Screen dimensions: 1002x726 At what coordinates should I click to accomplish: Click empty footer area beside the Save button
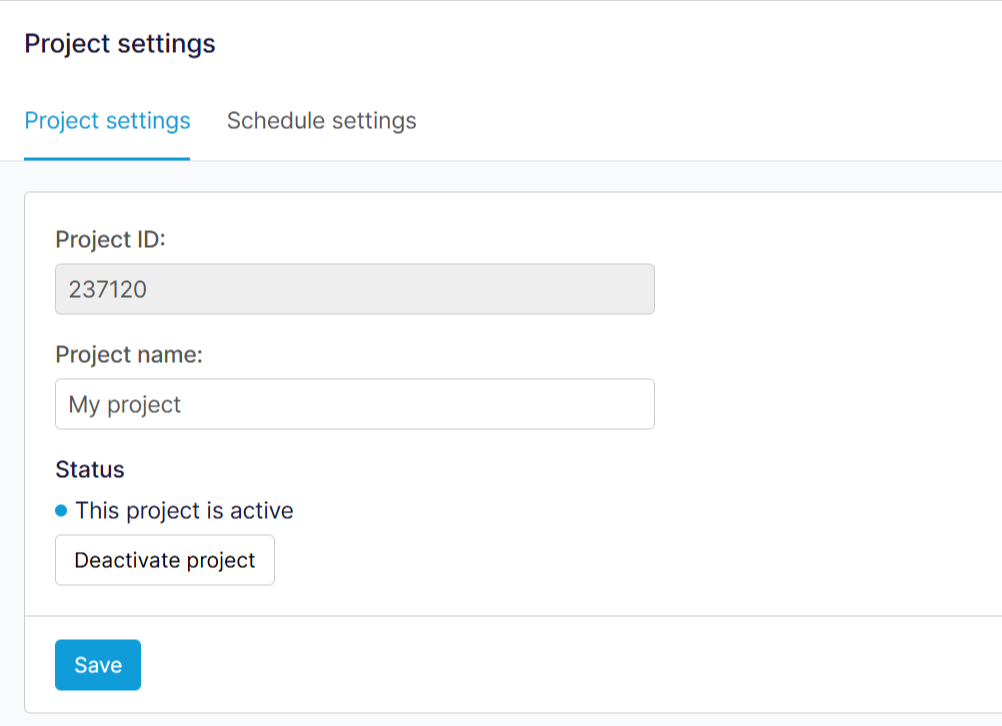(500, 665)
